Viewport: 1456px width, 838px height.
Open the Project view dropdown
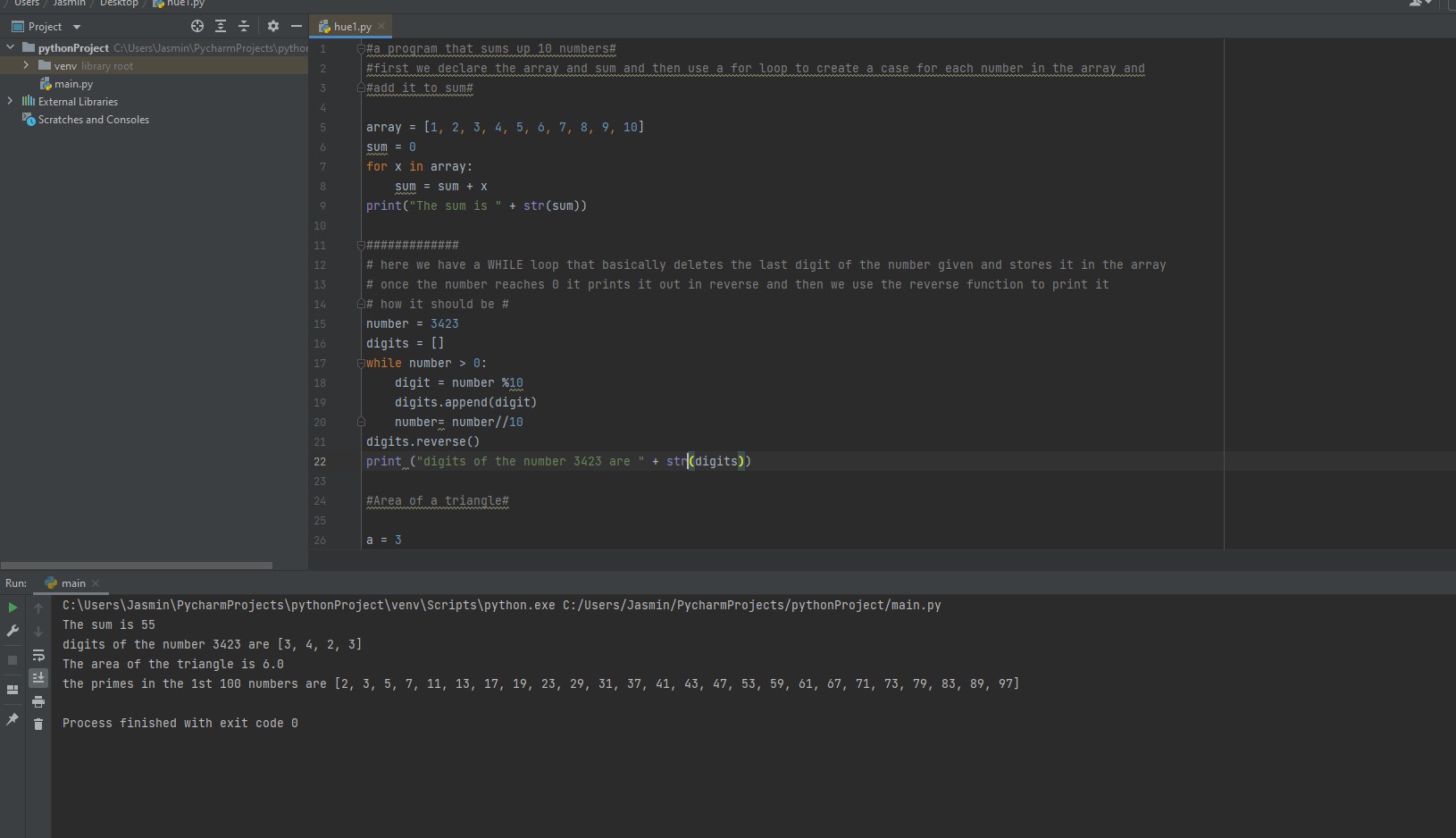[77, 28]
